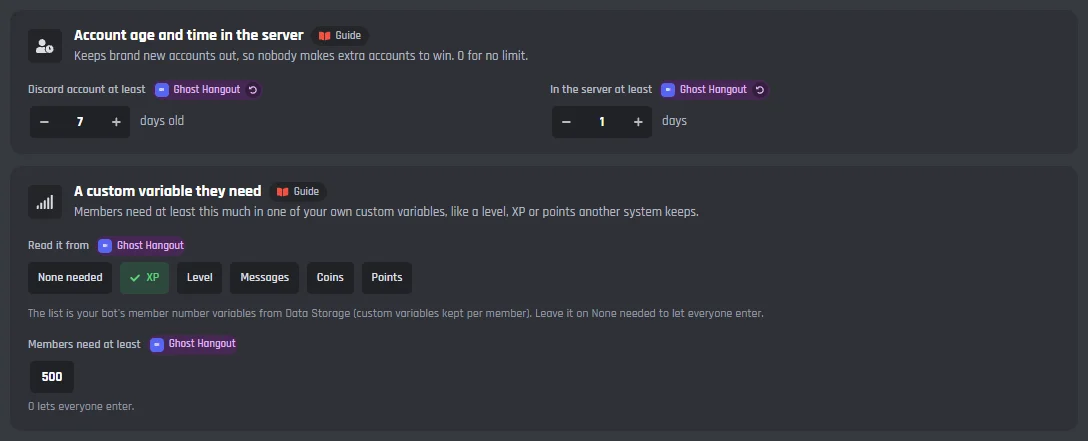Increase days in the server with plus
Image resolution: width=1088 pixels, height=441 pixels.
tap(638, 122)
